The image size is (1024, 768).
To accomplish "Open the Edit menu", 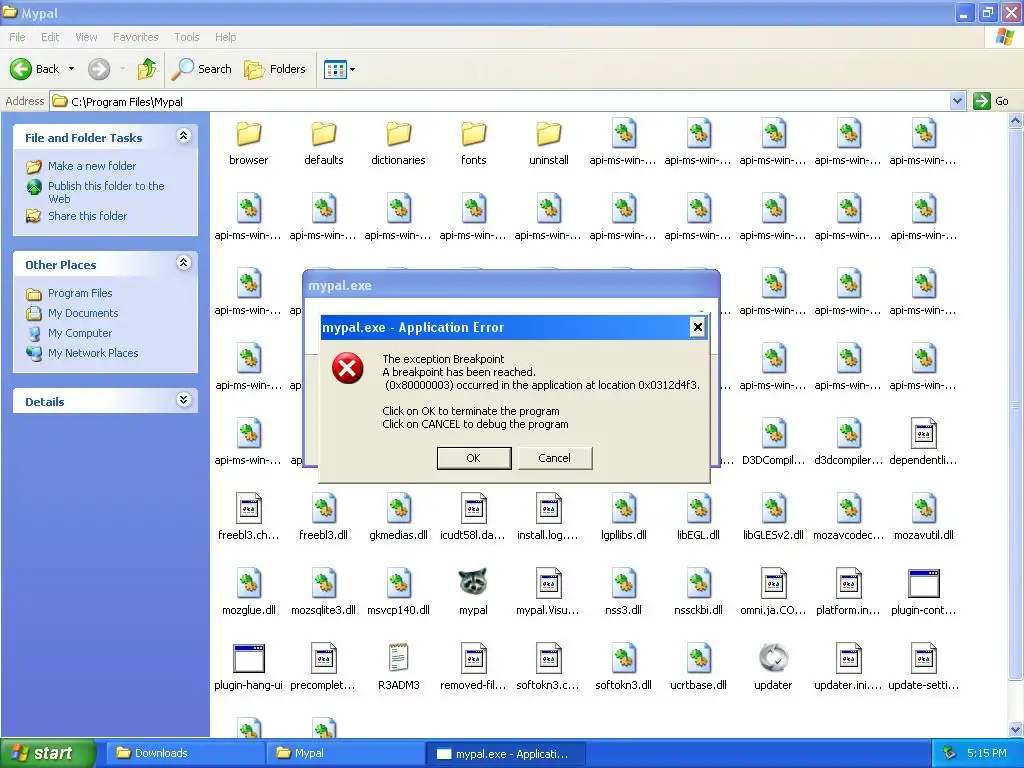I will [50, 37].
